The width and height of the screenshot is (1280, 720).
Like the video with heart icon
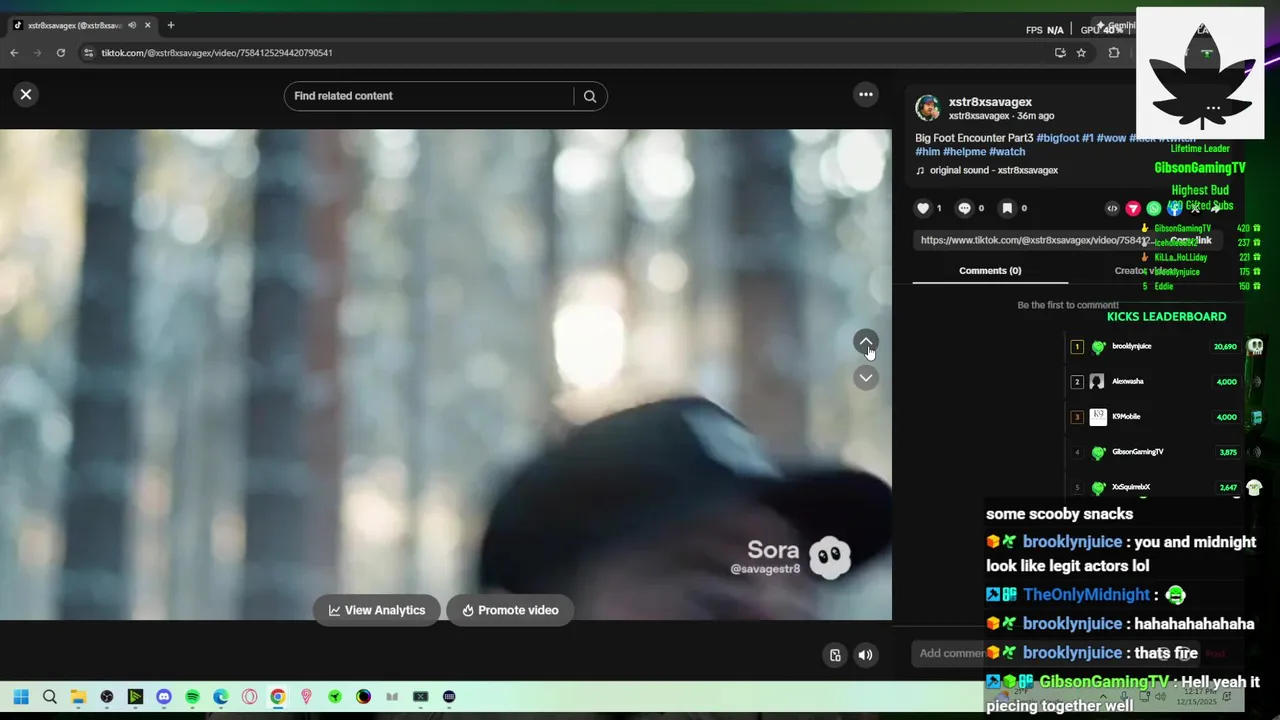point(923,208)
